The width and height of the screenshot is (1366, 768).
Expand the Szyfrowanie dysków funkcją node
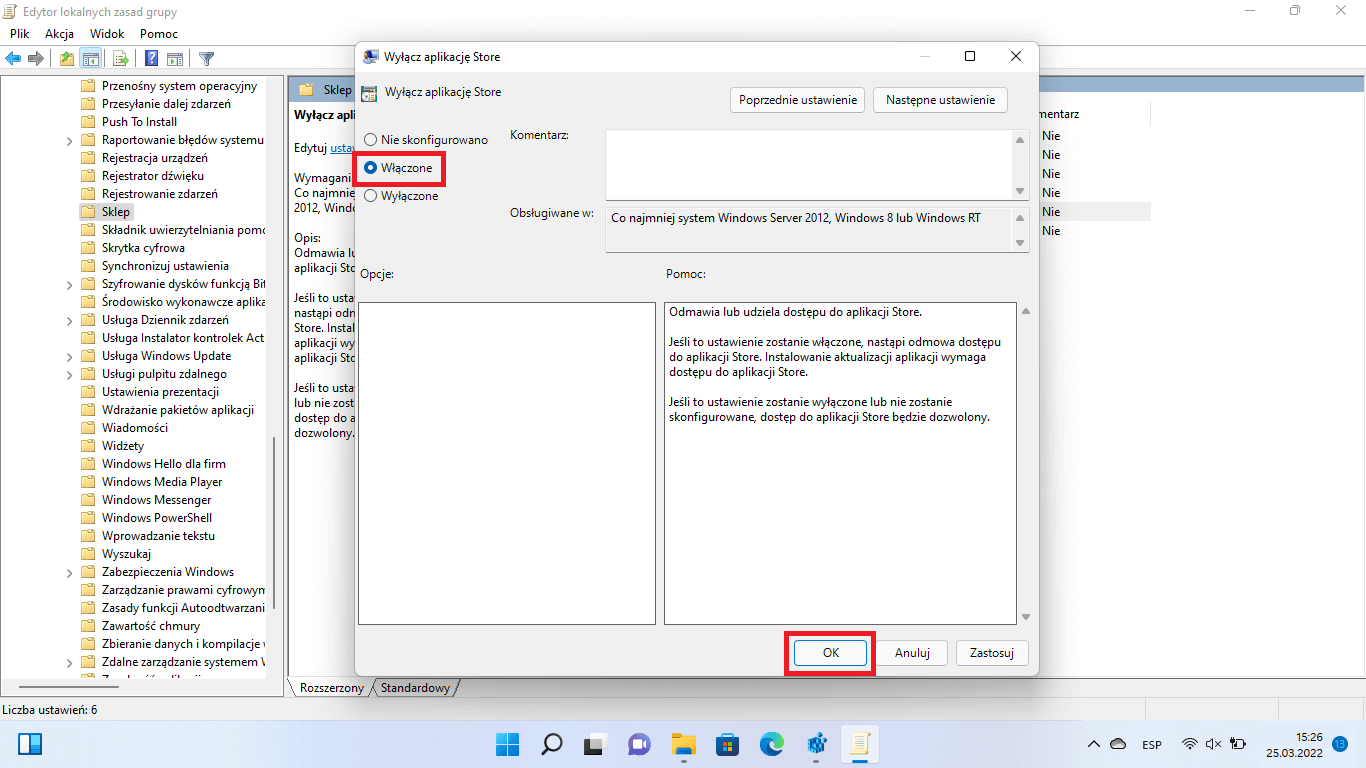[x=69, y=284]
